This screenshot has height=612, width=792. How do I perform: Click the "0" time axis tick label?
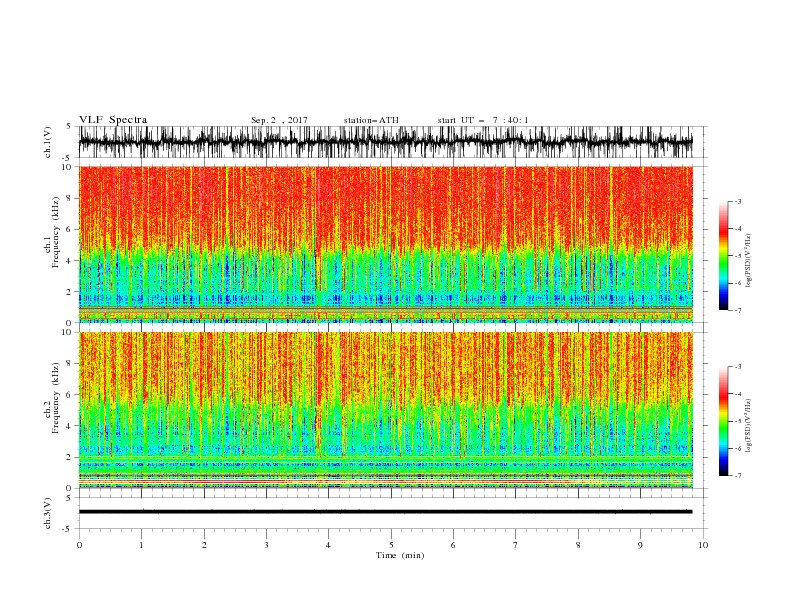pos(79,545)
